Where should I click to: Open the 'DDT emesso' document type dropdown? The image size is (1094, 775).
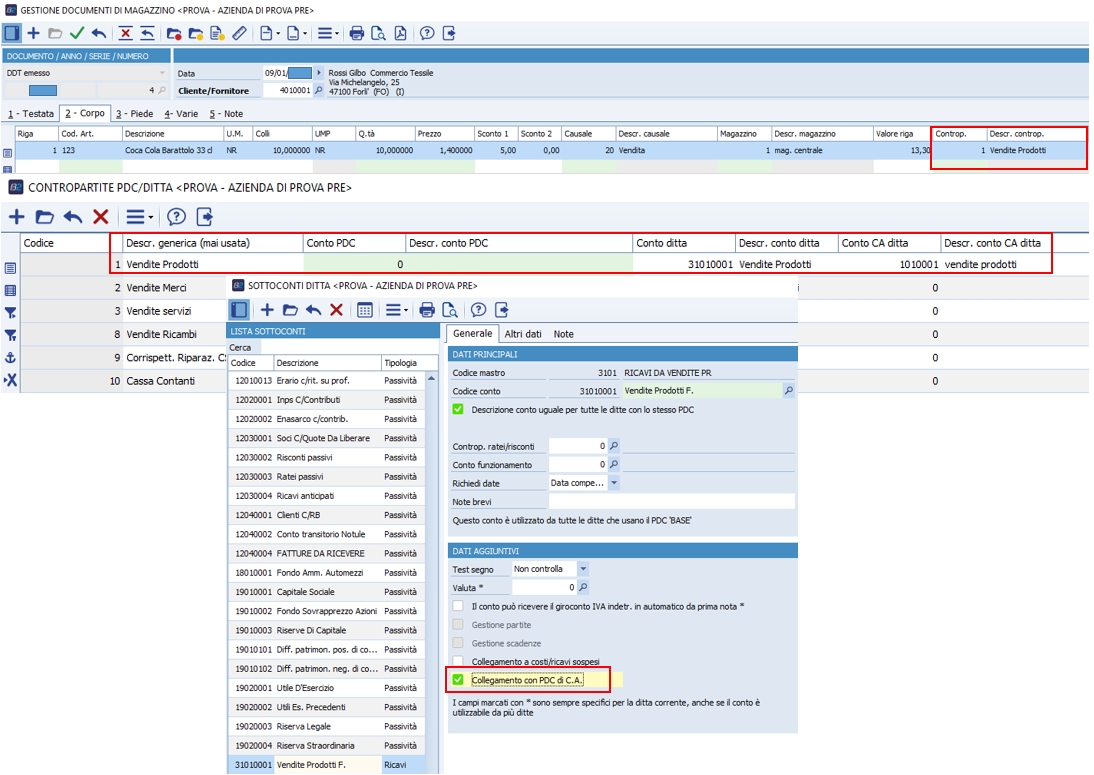(x=162, y=73)
